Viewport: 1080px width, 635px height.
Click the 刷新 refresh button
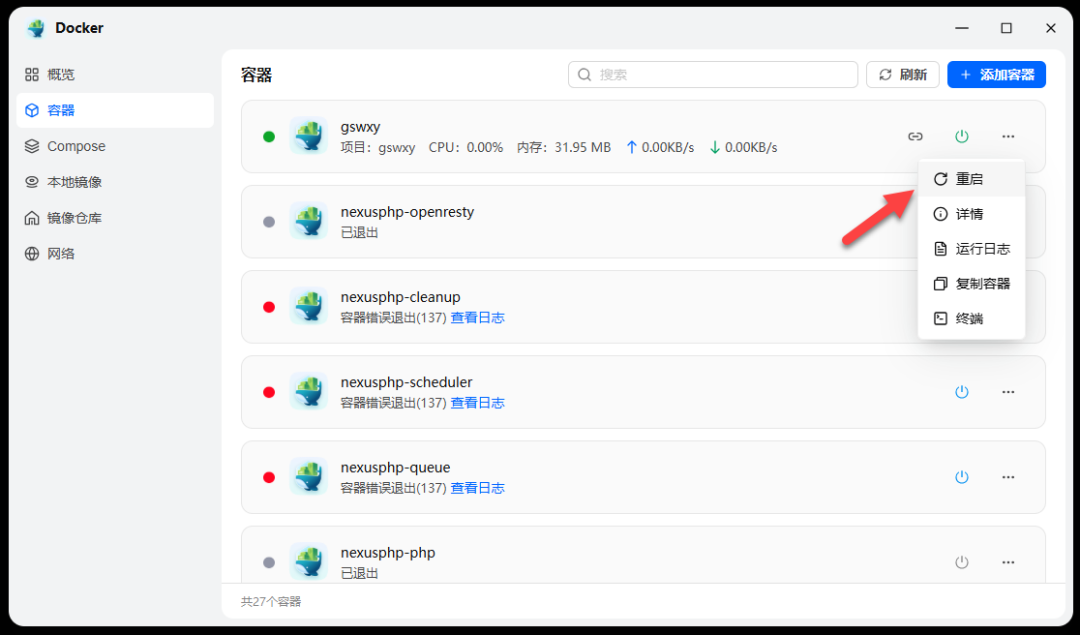click(x=902, y=74)
